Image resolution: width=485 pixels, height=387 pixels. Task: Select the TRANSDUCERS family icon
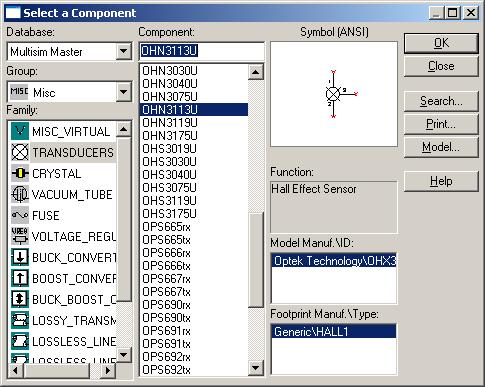[x=20, y=152]
